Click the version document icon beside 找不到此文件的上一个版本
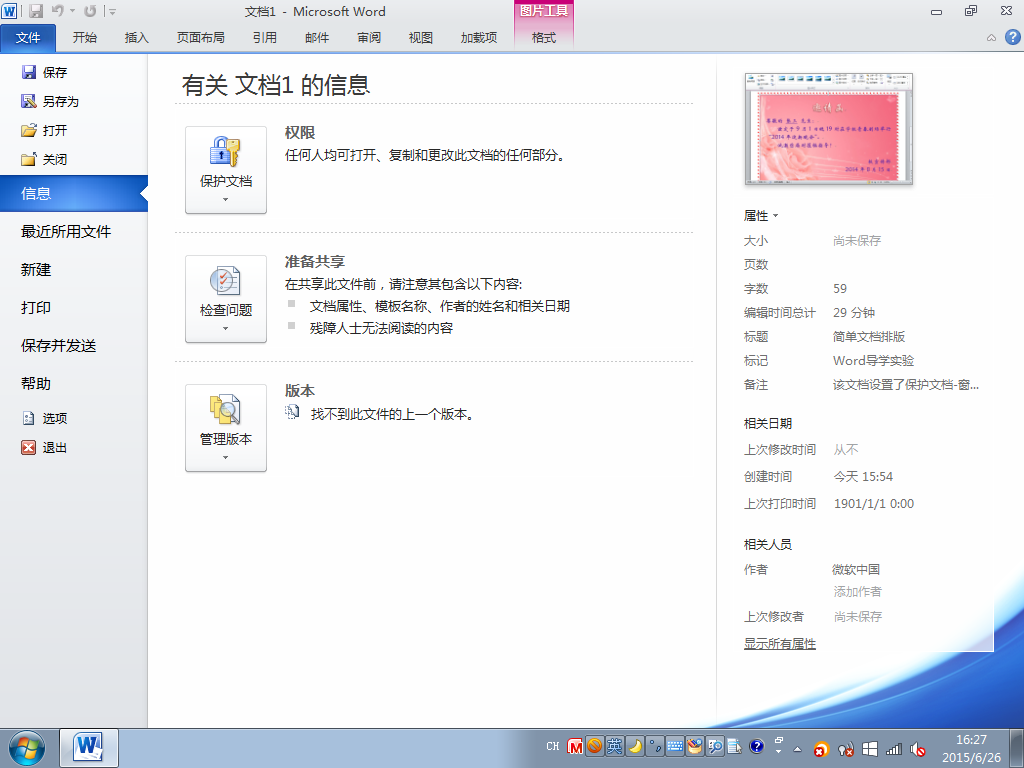 293,412
